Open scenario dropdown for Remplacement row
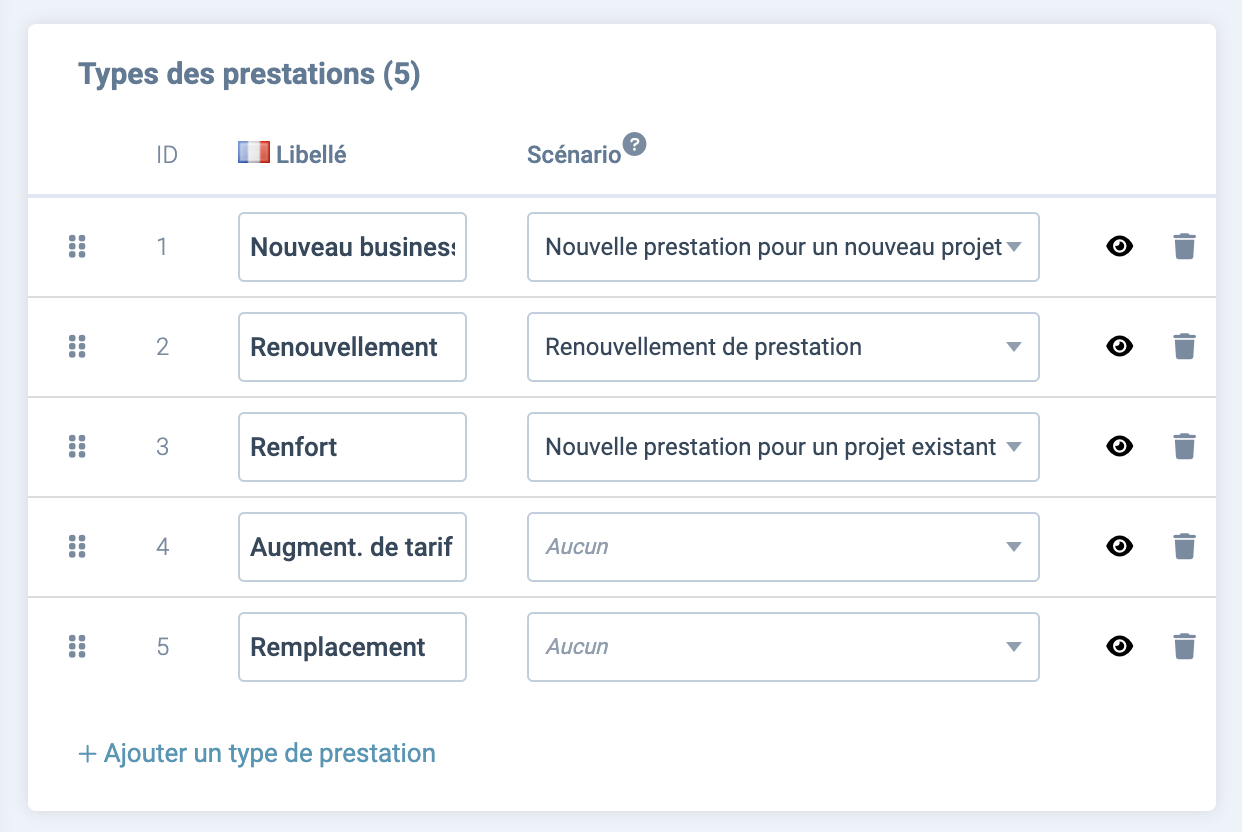1242x832 pixels. point(783,647)
